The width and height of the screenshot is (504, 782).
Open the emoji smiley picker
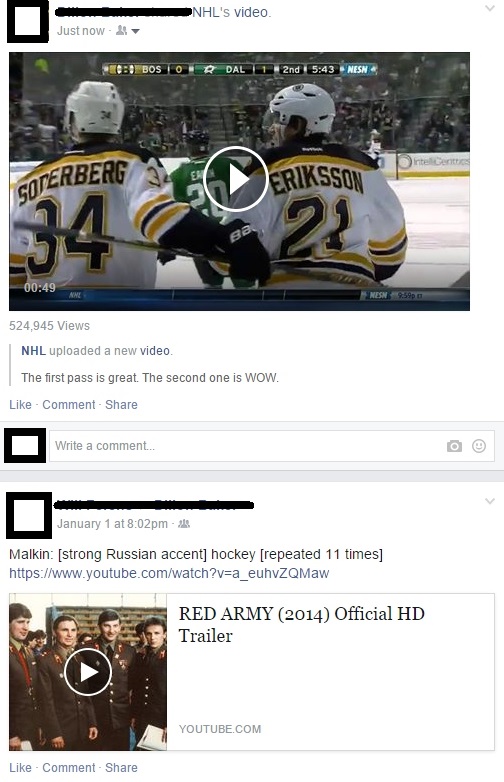479,446
